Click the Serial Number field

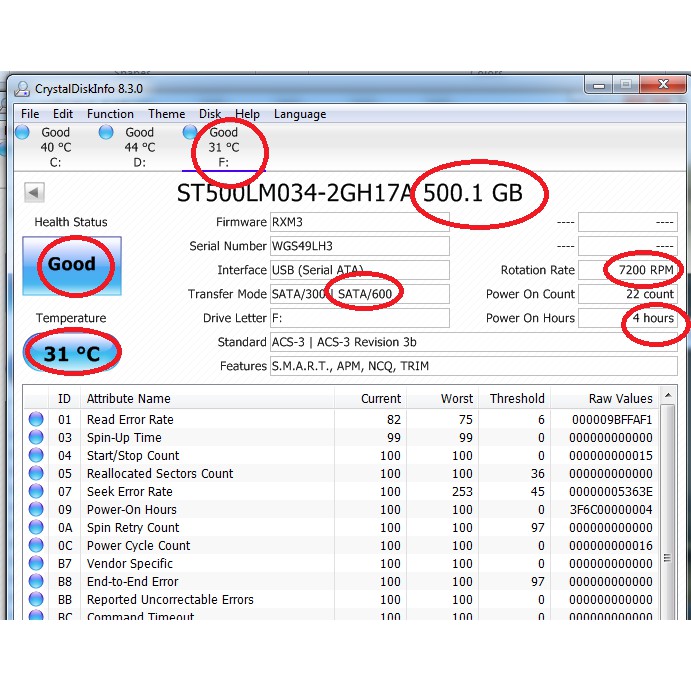tap(359, 246)
